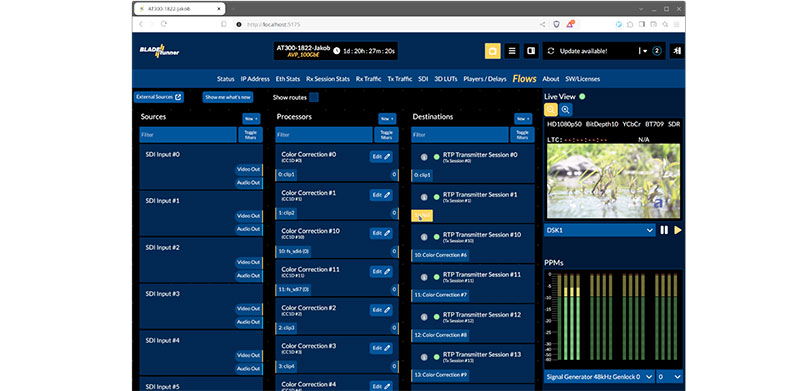Switch to the Rx Session Stats tab
Viewport: 800px width, 391px height.
coord(328,79)
